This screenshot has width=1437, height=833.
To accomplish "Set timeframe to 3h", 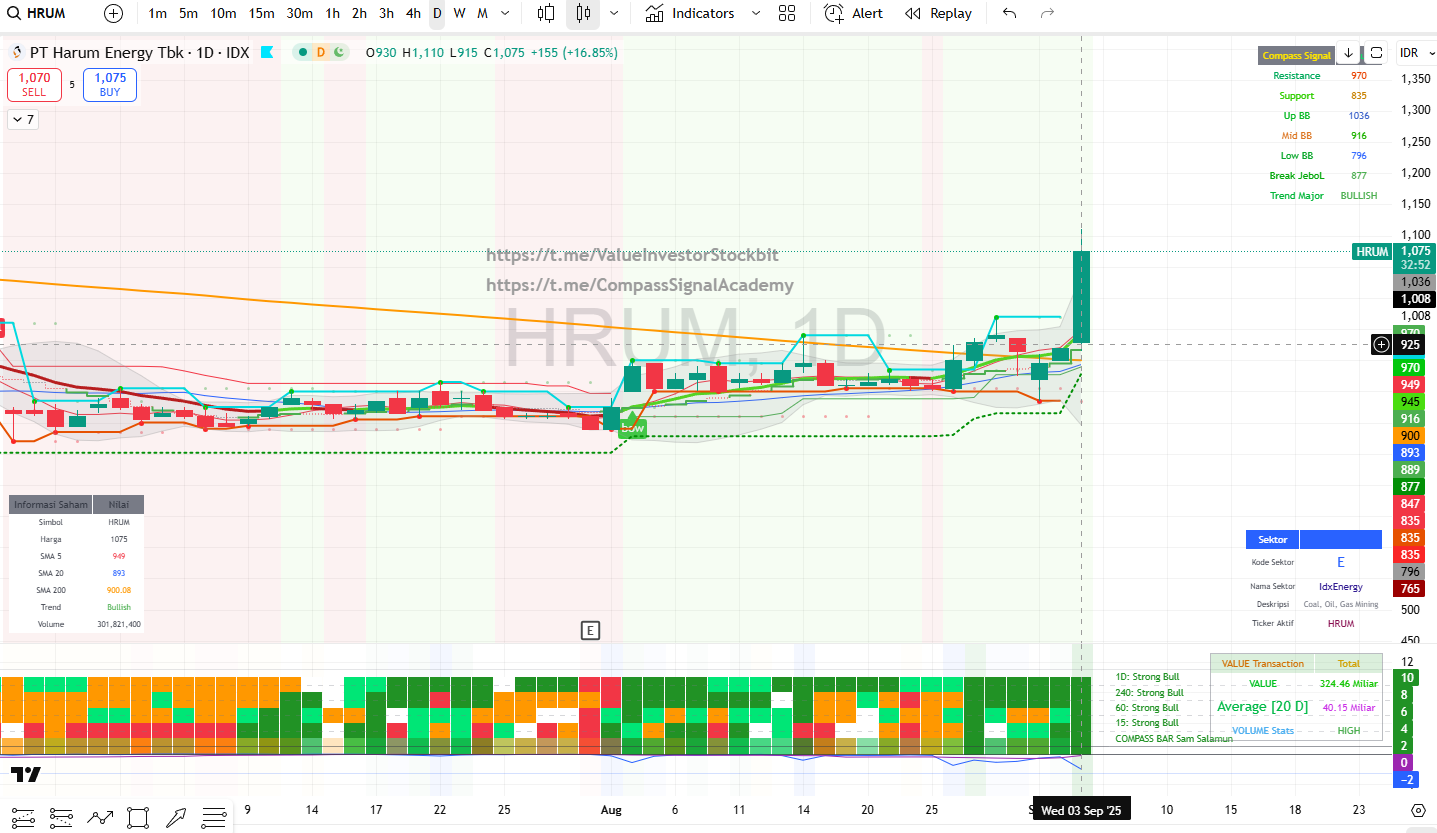I will (386, 13).
